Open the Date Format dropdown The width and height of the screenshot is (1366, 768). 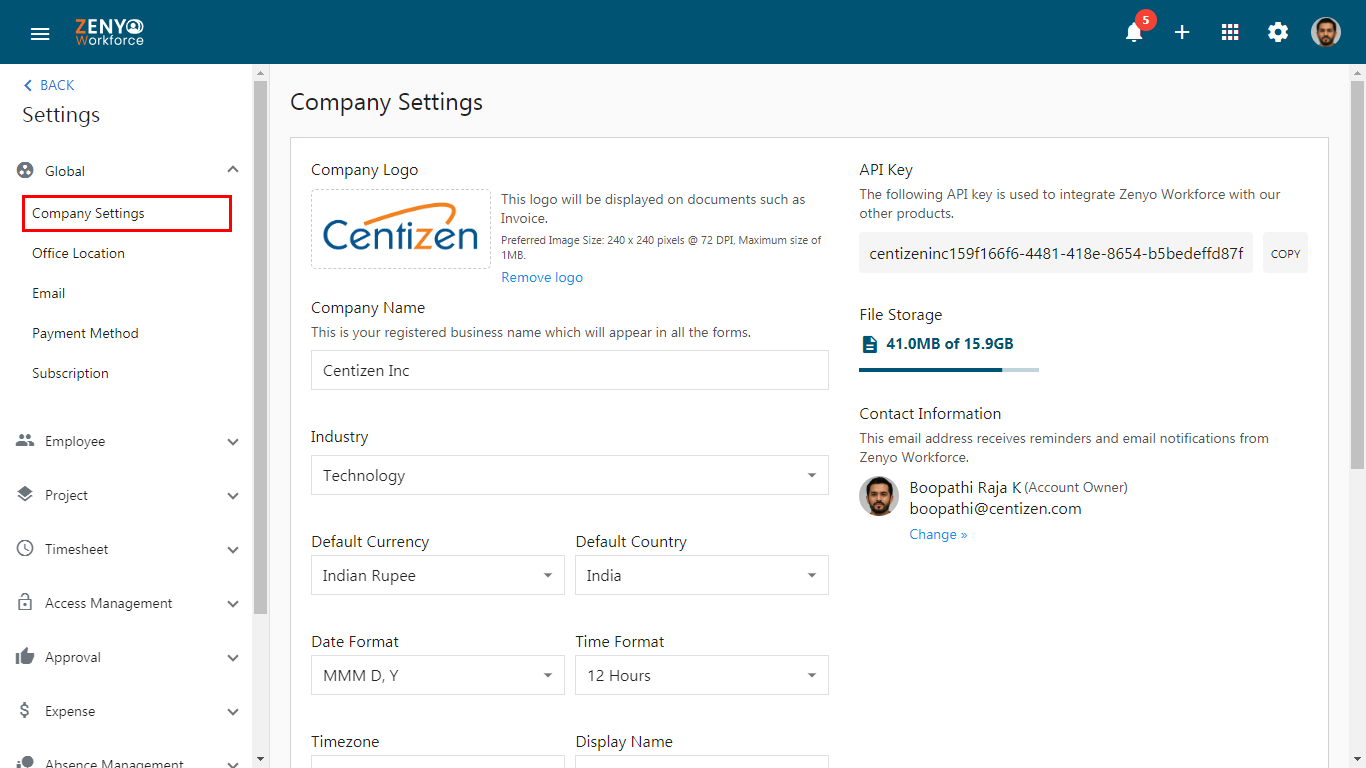click(x=438, y=675)
